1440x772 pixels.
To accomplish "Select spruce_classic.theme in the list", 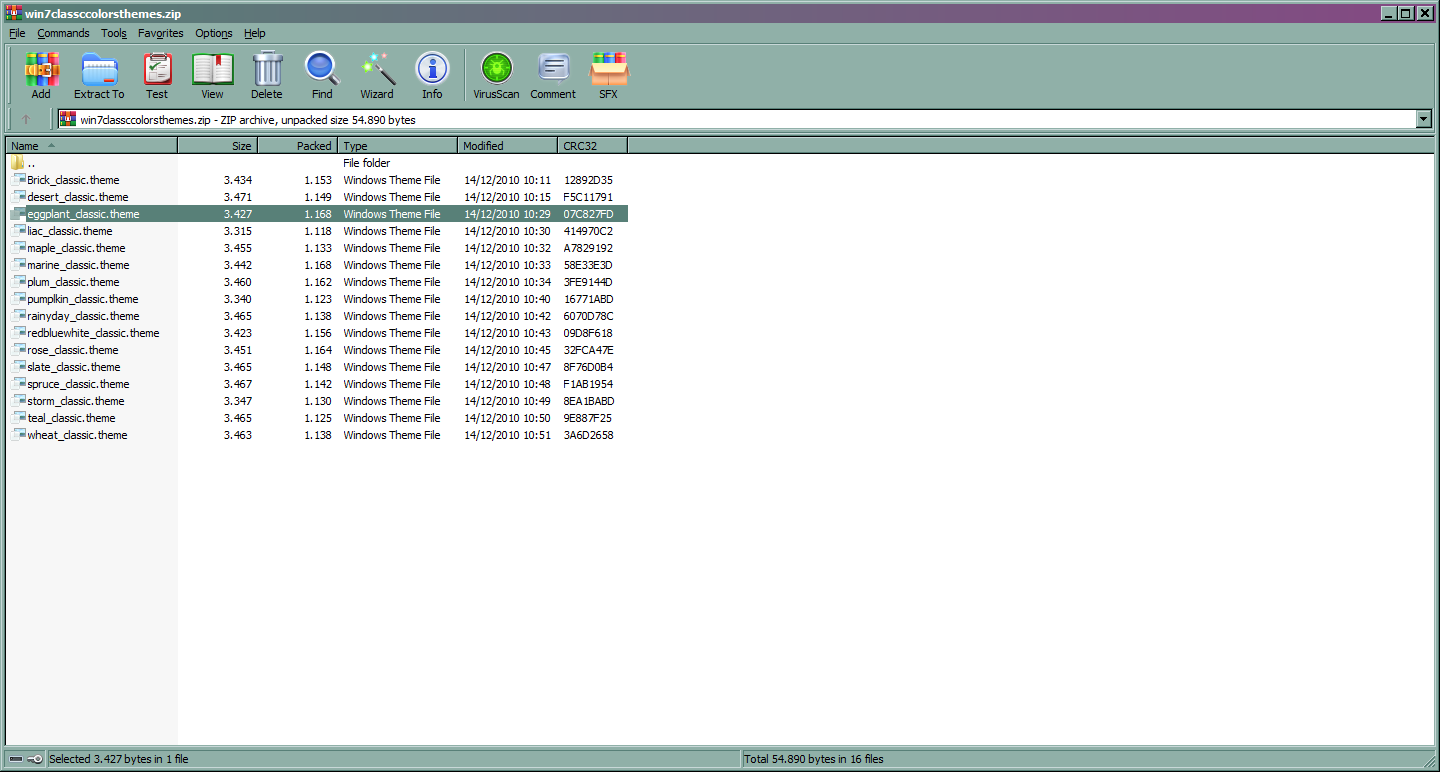I will pos(78,384).
